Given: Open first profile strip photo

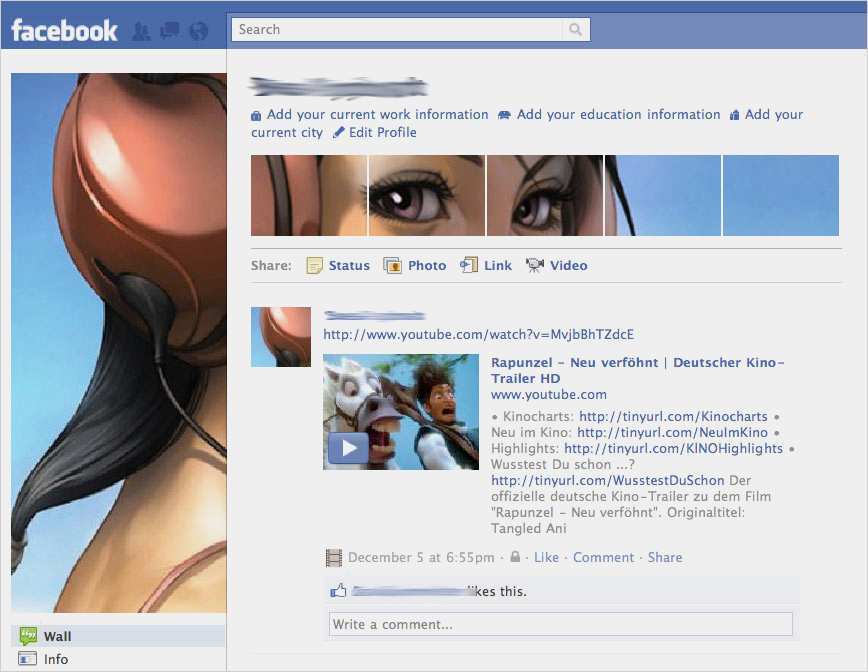Looking at the screenshot, I should [x=309, y=195].
